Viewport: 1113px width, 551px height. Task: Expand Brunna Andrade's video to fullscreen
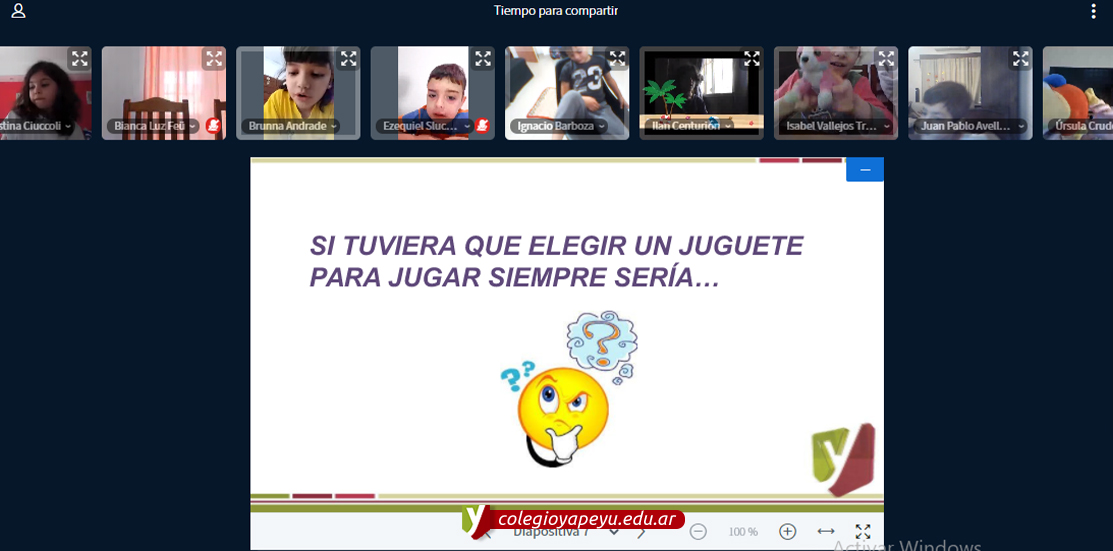[348, 59]
